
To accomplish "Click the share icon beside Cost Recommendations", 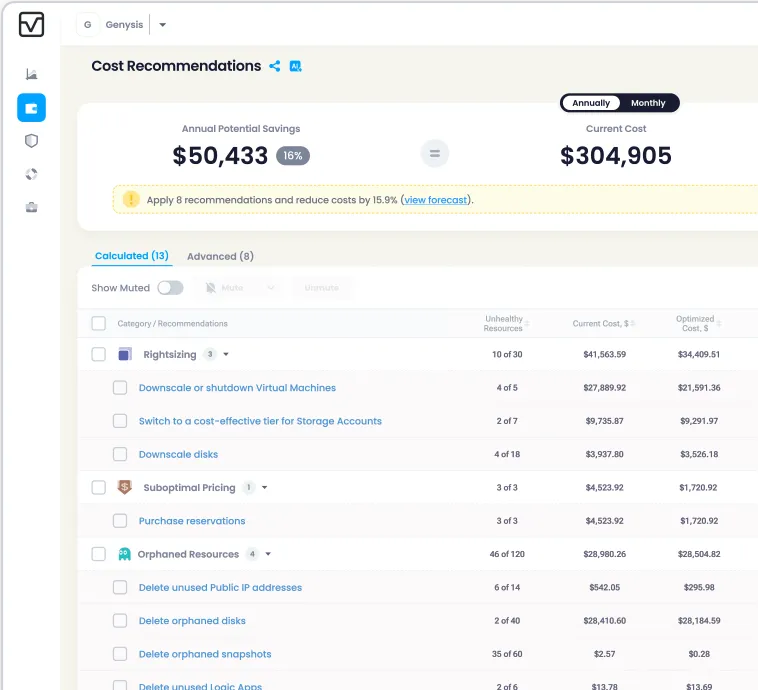I will point(274,66).
